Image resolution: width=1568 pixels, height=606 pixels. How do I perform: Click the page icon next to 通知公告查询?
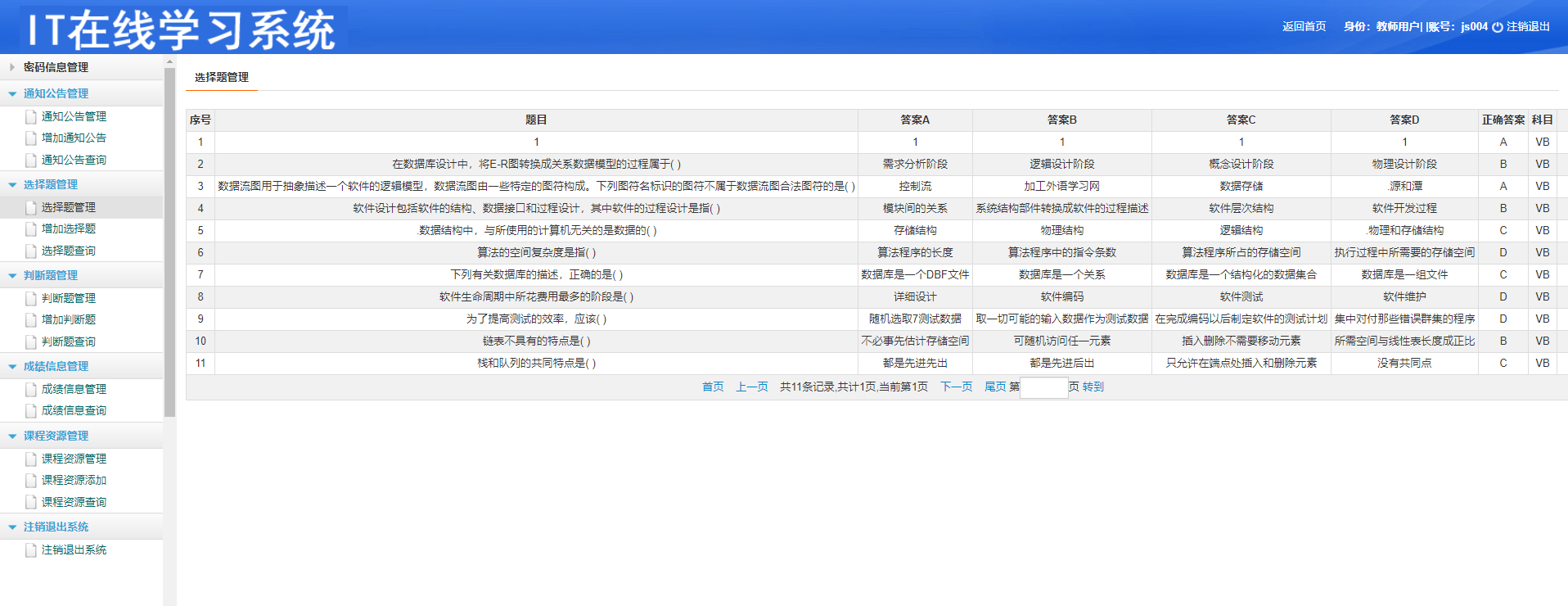[31, 161]
